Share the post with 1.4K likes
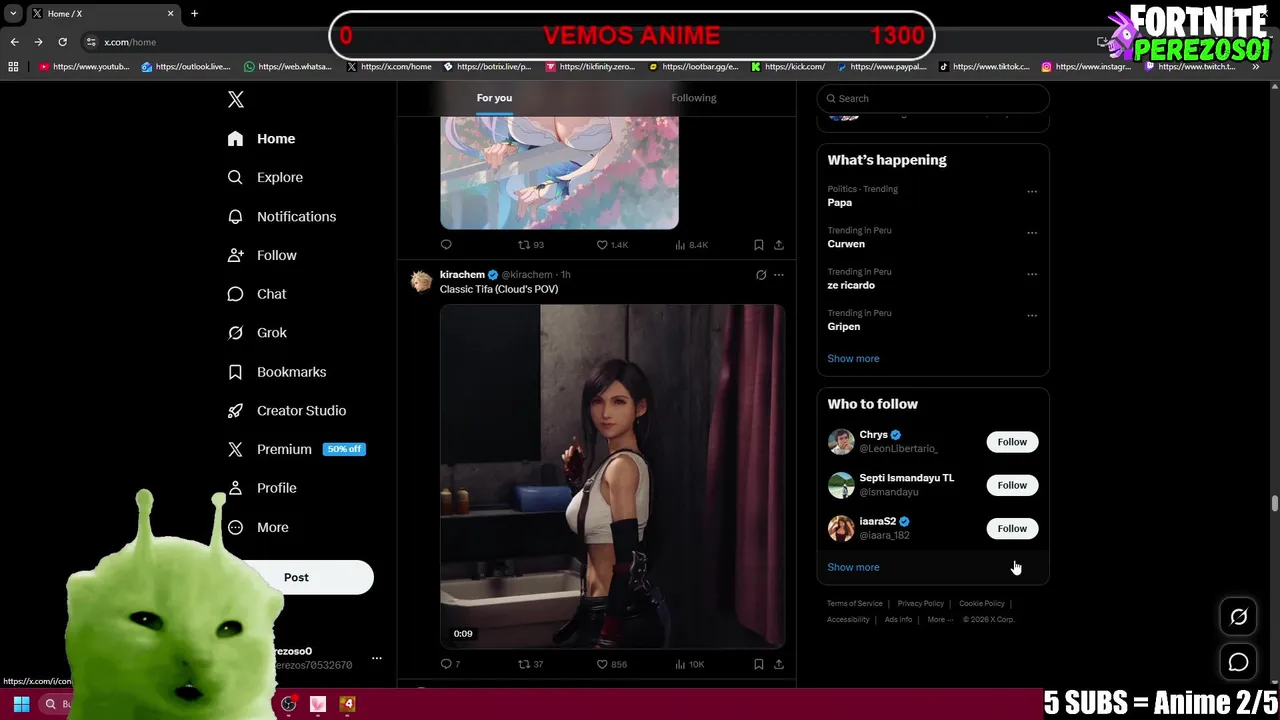This screenshot has width=1280, height=720. point(779,244)
